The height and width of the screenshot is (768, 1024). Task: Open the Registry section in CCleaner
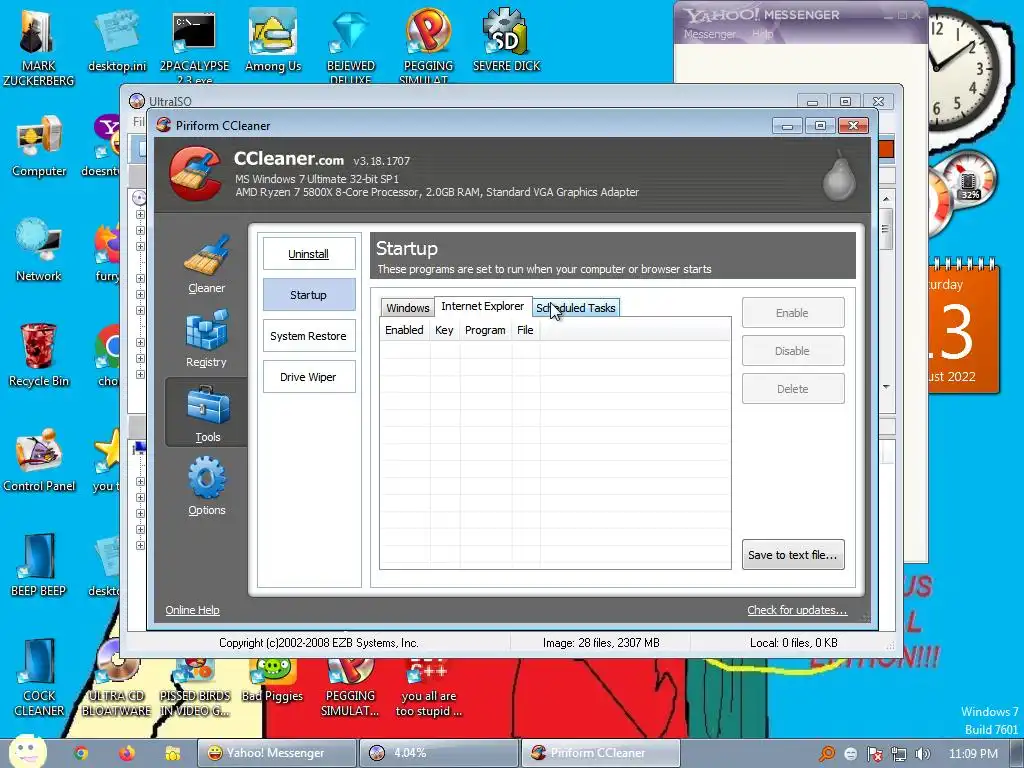pos(206,338)
